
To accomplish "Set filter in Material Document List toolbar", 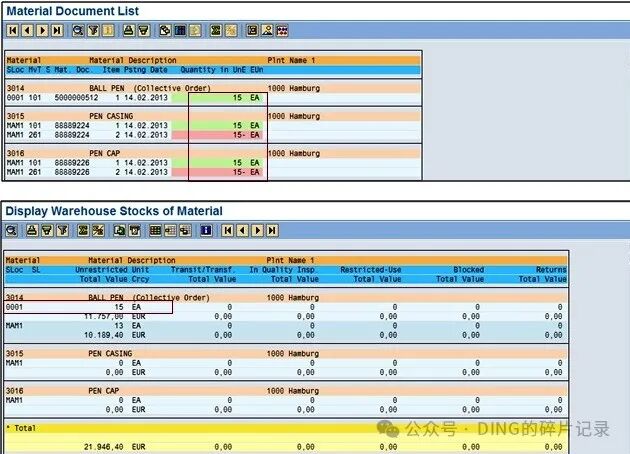I will click(93, 31).
